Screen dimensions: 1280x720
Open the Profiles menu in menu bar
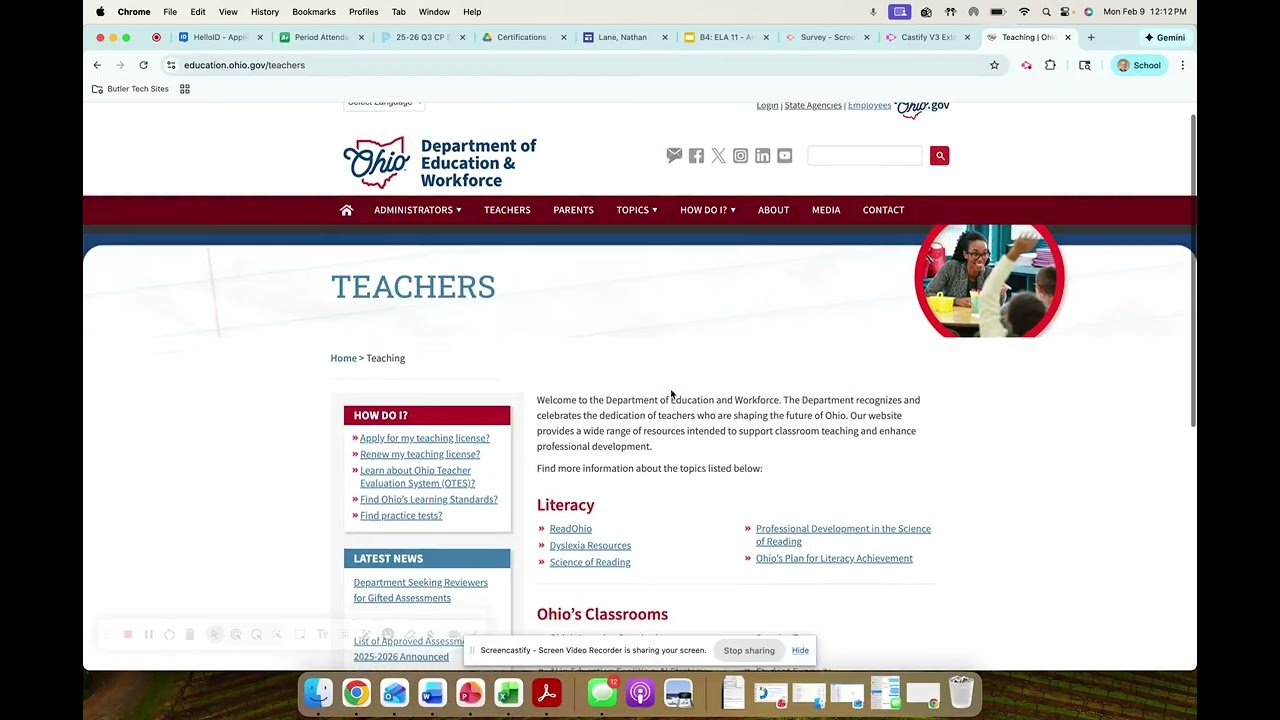coord(363,12)
